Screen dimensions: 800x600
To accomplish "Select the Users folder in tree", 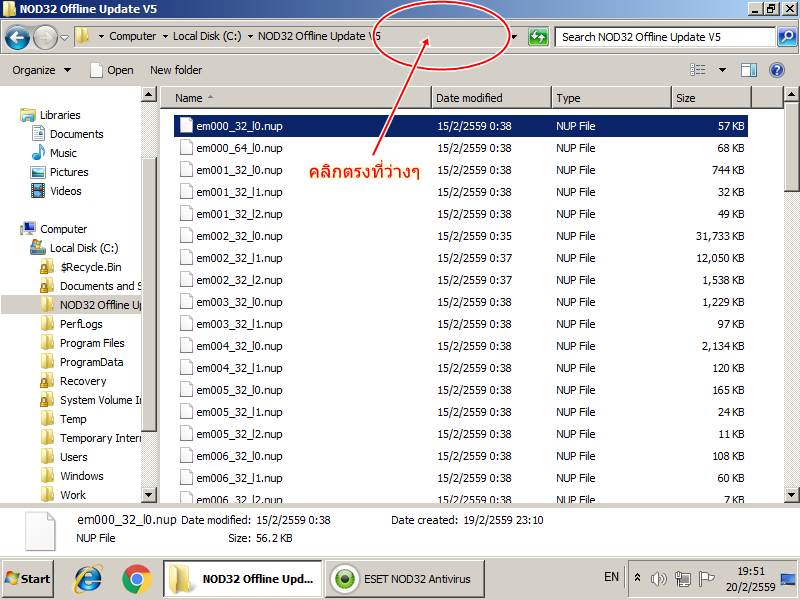I will point(73,457).
